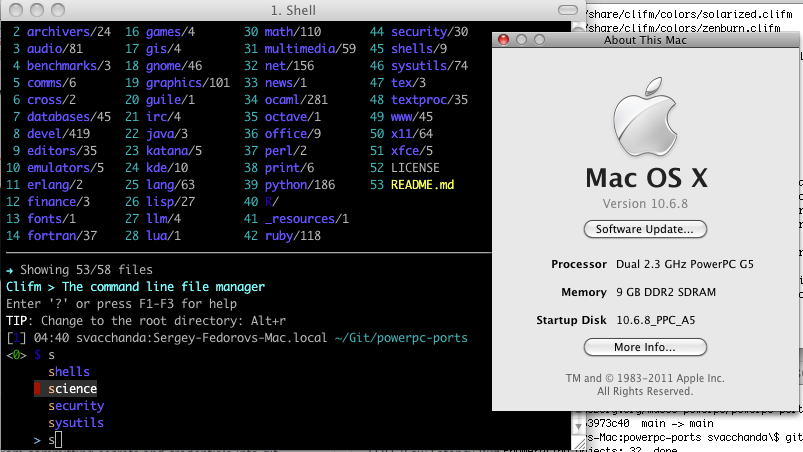Image resolution: width=803 pixels, height=452 pixels.
Task: Click the LICENSE file entry
Action: [x=415, y=167]
